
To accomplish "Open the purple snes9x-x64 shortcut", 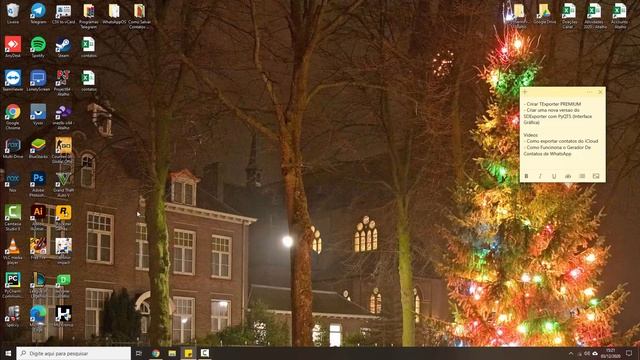I will coord(63,116).
